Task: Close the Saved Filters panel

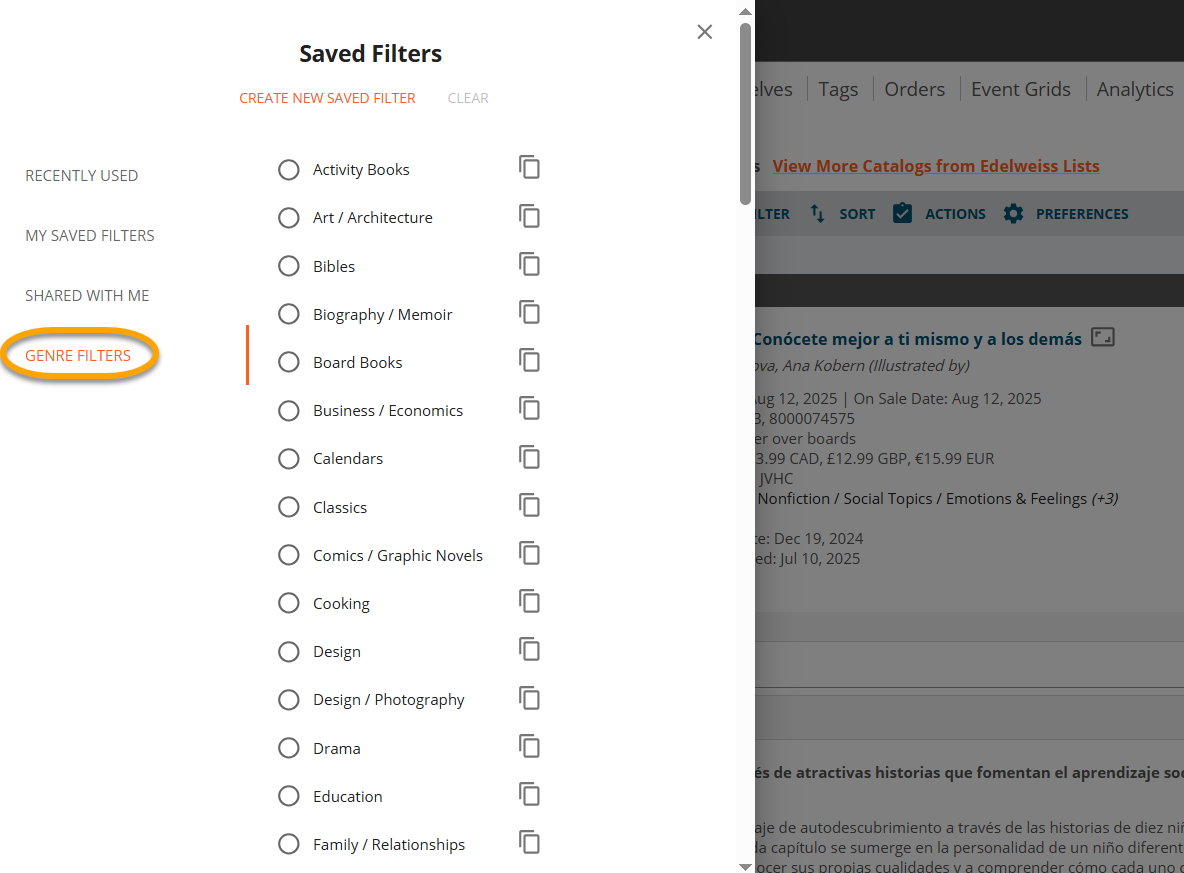Action: (x=705, y=32)
